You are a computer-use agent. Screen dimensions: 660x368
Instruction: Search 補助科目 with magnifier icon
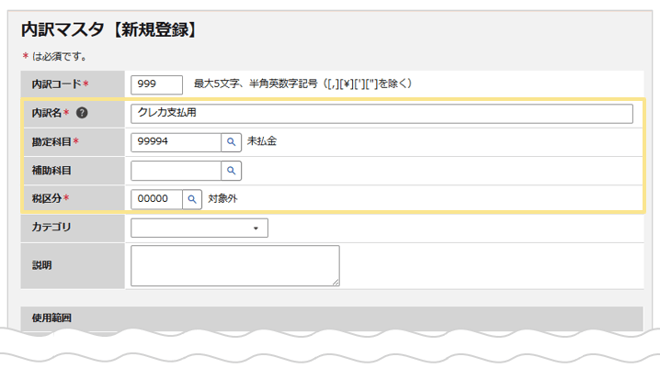[x=231, y=171]
